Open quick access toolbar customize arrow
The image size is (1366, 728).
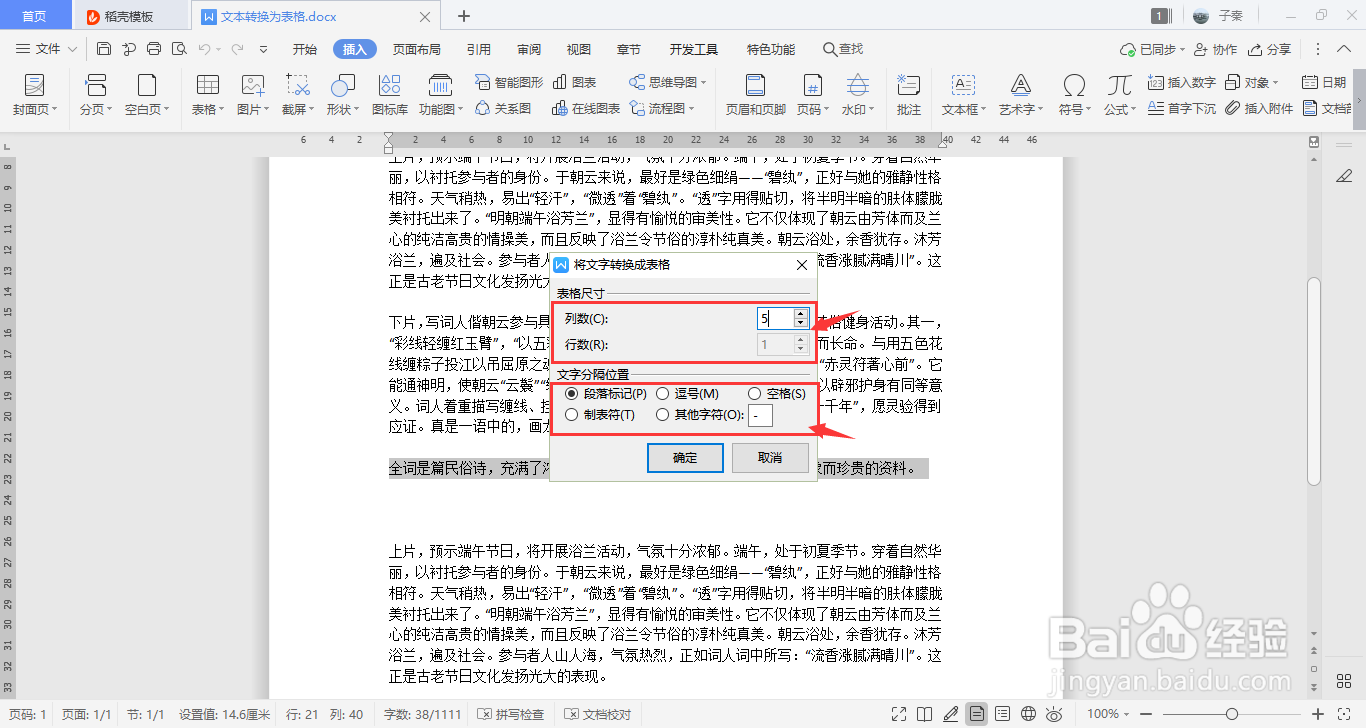click(x=264, y=49)
